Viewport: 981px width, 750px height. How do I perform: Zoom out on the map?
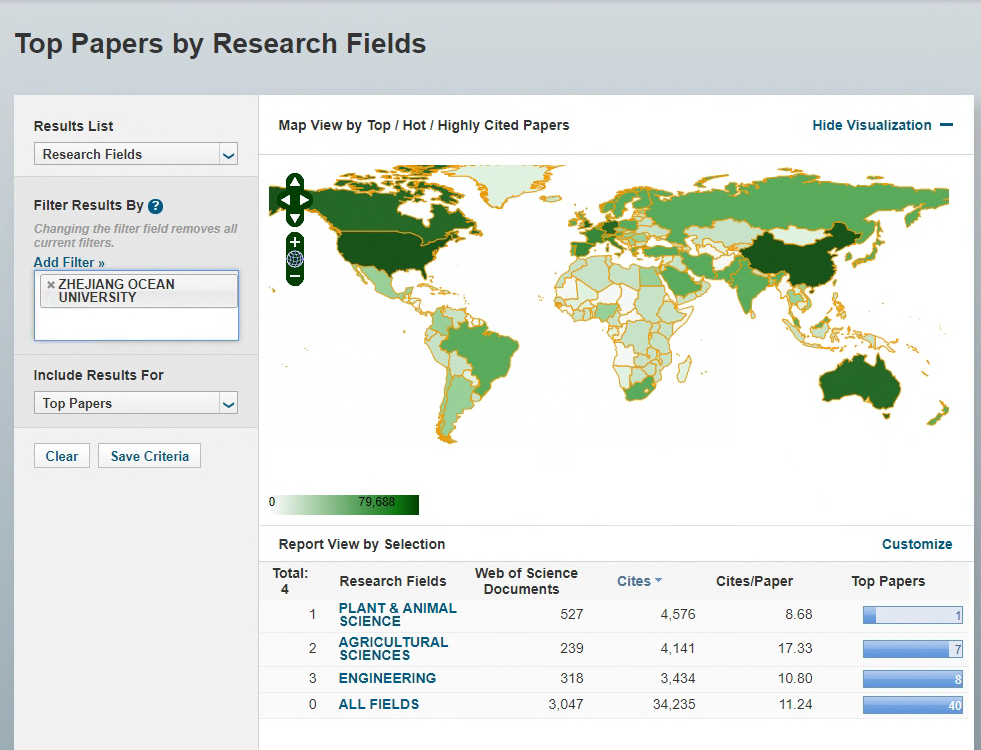pos(294,275)
